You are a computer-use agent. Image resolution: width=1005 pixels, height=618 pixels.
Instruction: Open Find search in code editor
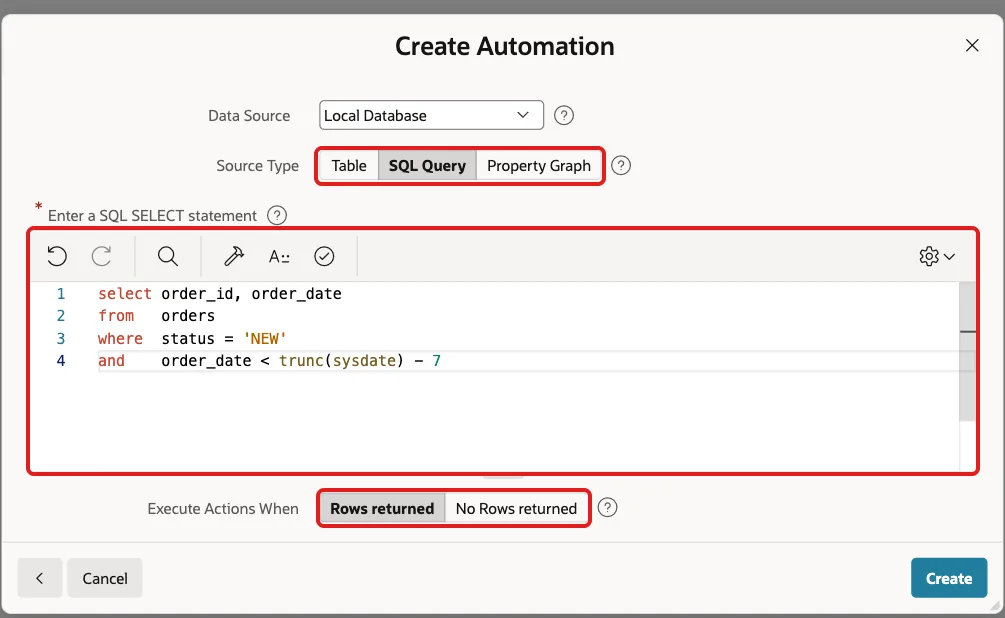point(168,256)
